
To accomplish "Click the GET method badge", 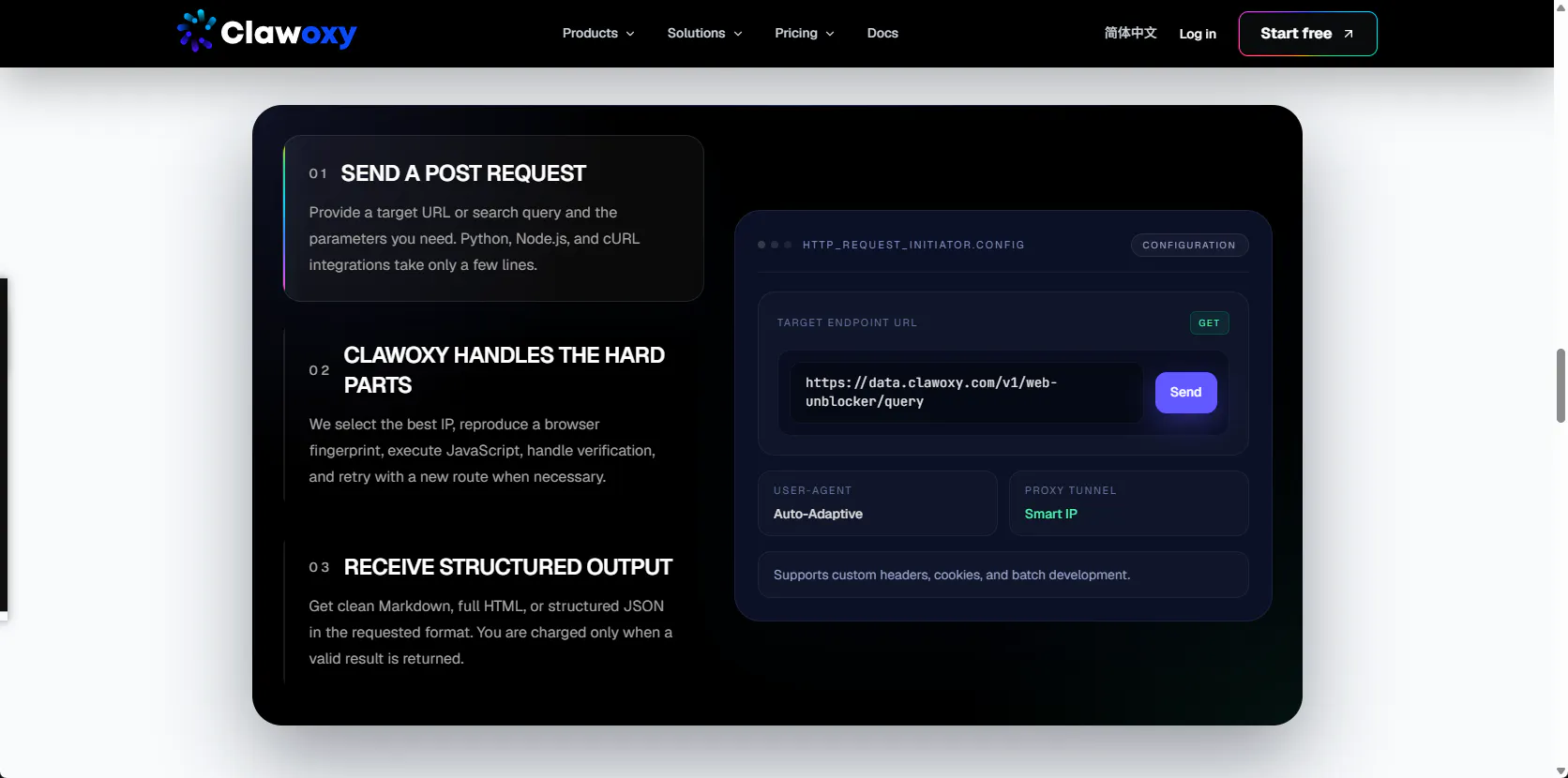I will pos(1209,323).
